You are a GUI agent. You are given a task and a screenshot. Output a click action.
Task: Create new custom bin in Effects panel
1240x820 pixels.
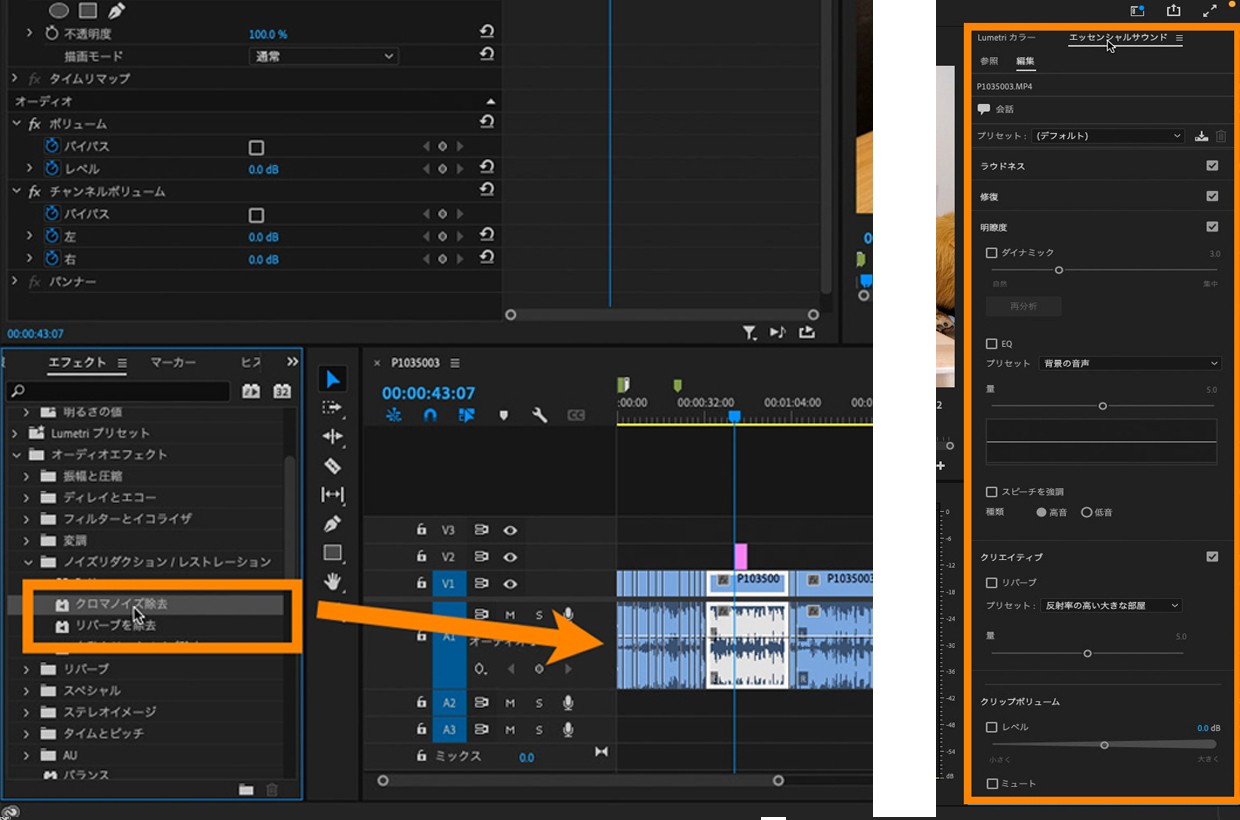pos(246,790)
